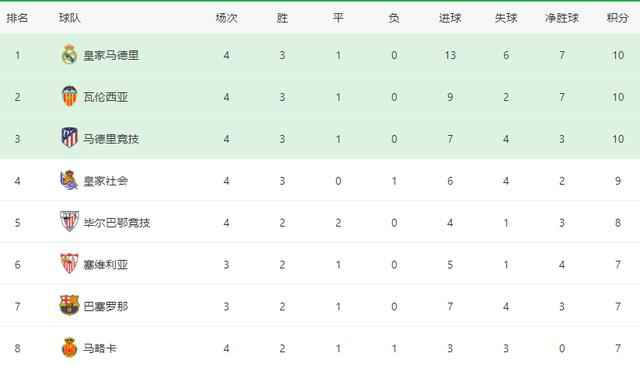Click the Valencia club crest

[69, 96]
